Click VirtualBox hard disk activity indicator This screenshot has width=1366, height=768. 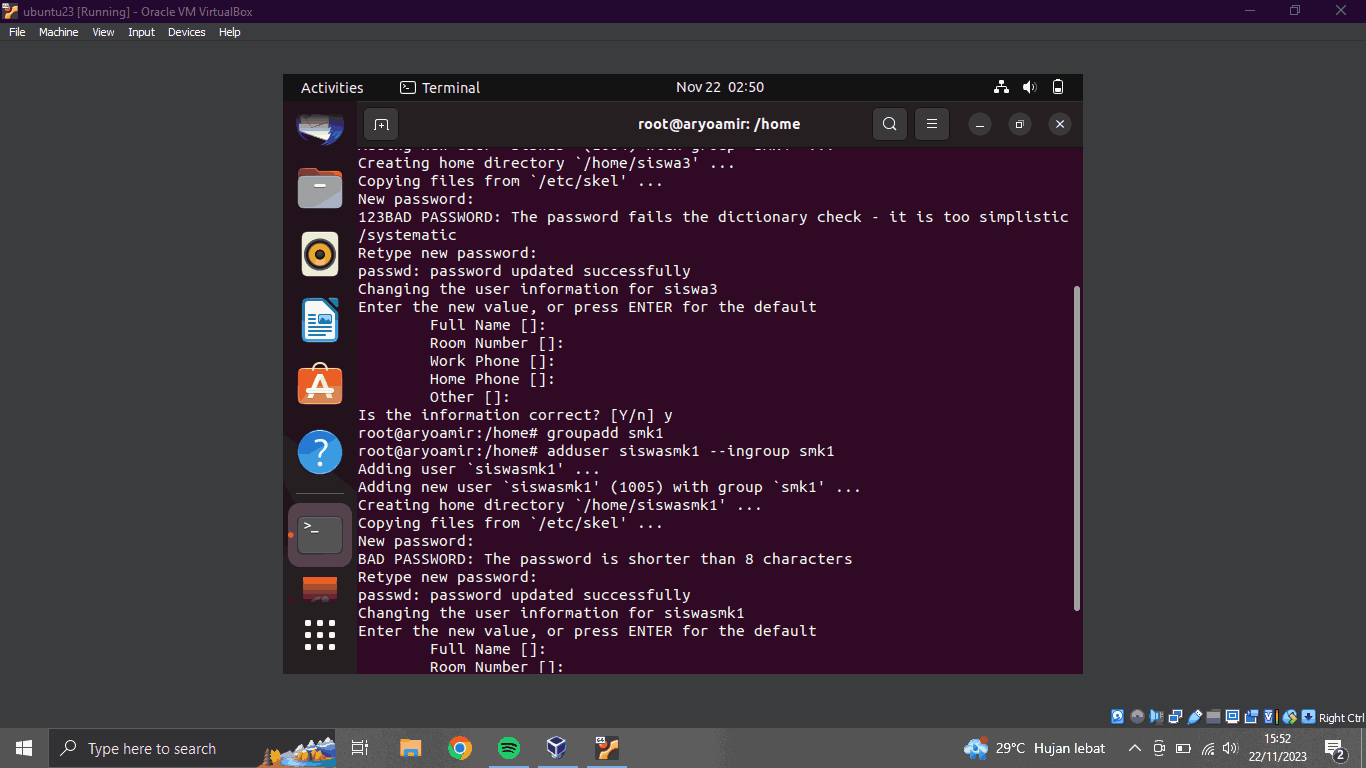tap(1117, 717)
